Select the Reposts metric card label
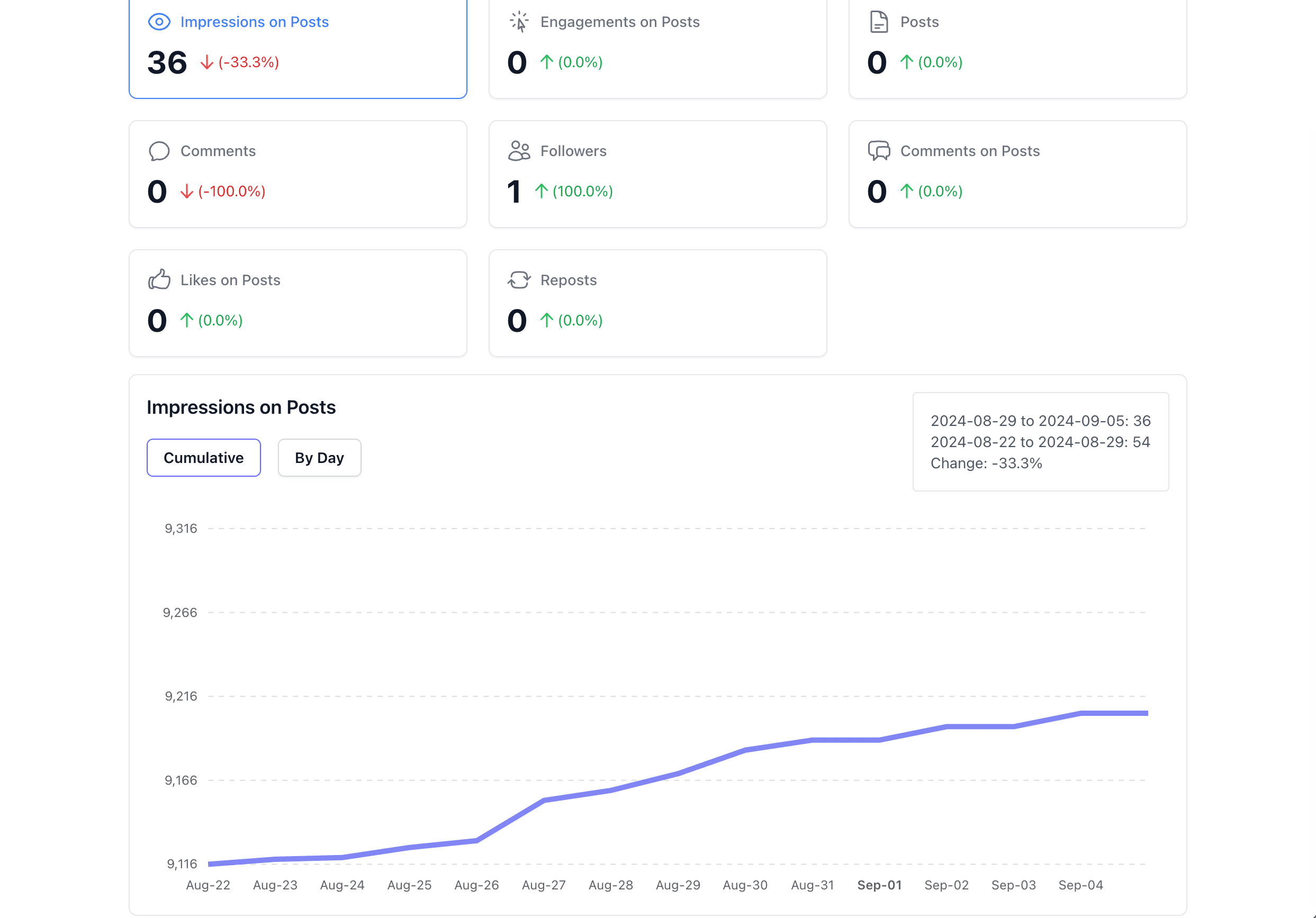1316x918 pixels. tap(569, 280)
